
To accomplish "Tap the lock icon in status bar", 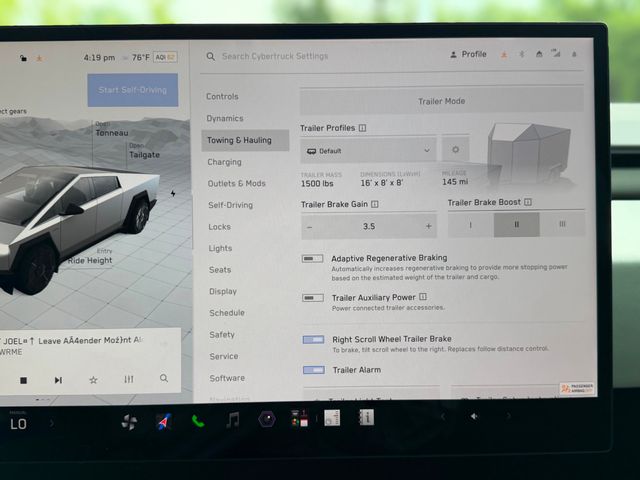I will click(x=23, y=58).
